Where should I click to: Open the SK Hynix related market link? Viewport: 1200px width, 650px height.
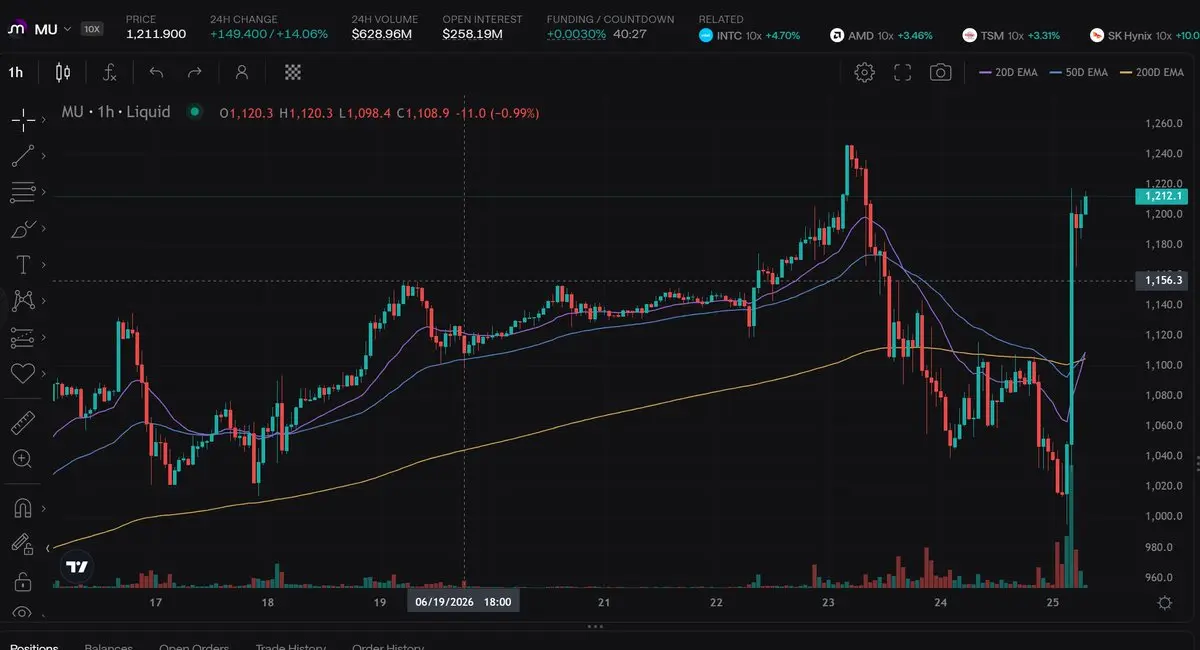tap(1144, 35)
